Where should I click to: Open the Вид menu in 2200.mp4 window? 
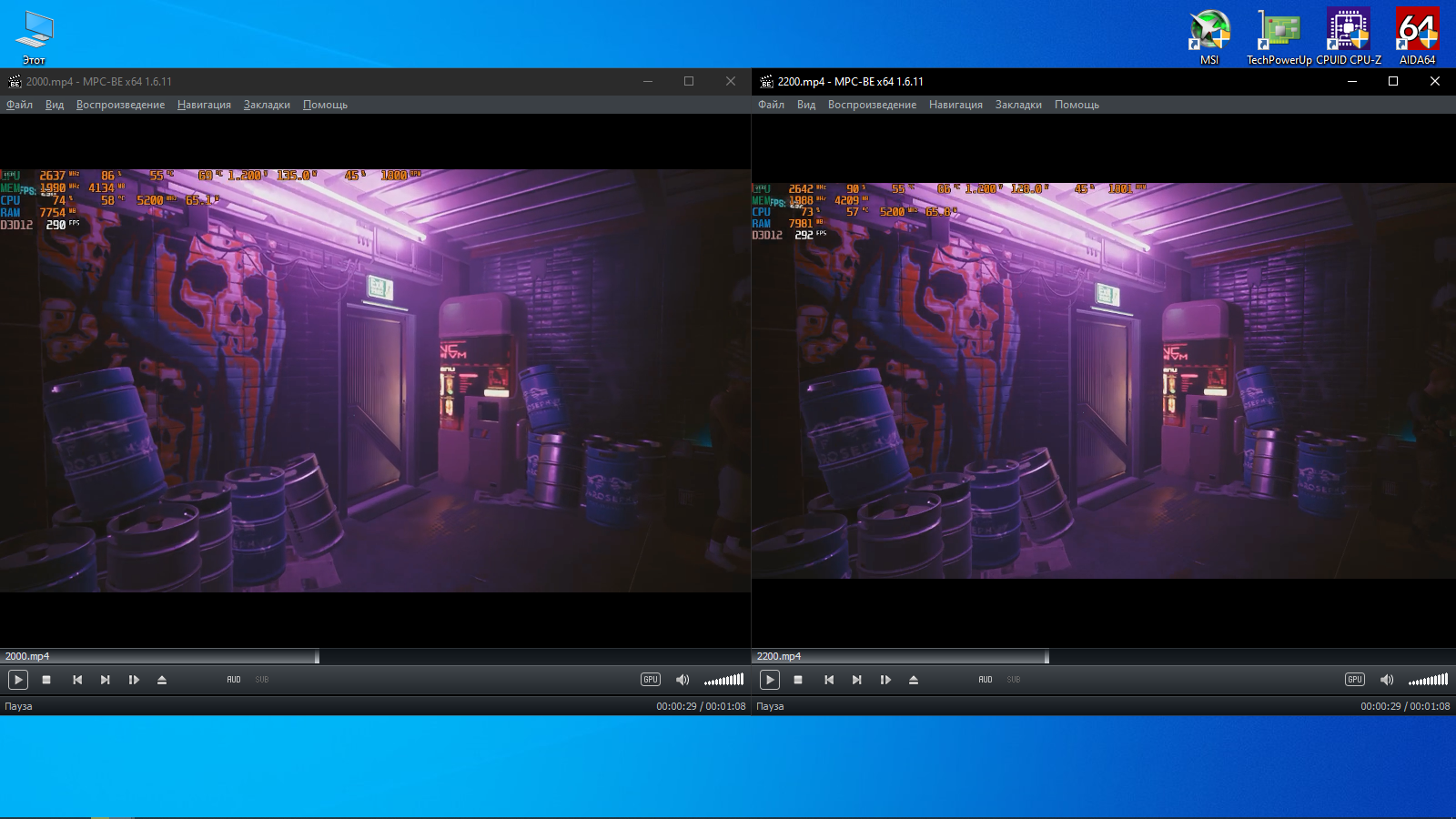pyautogui.click(x=806, y=105)
